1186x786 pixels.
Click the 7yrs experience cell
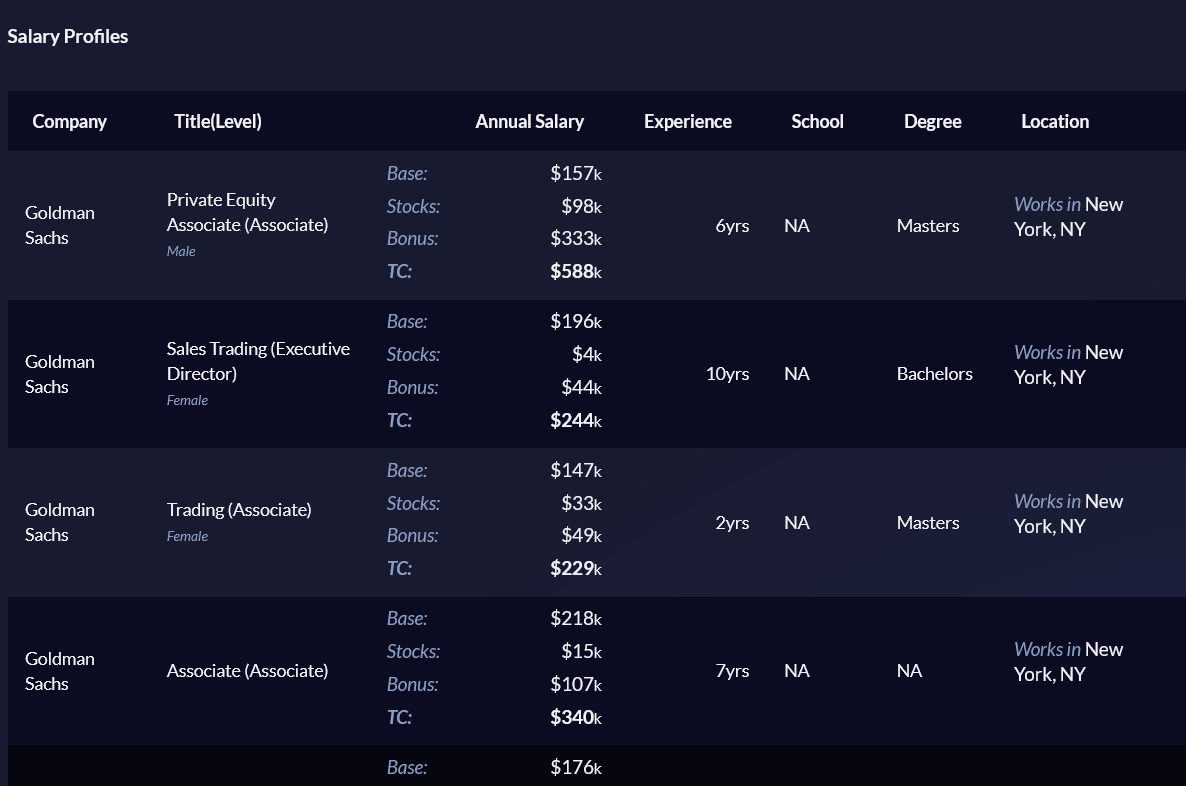pyautogui.click(x=732, y=671)
